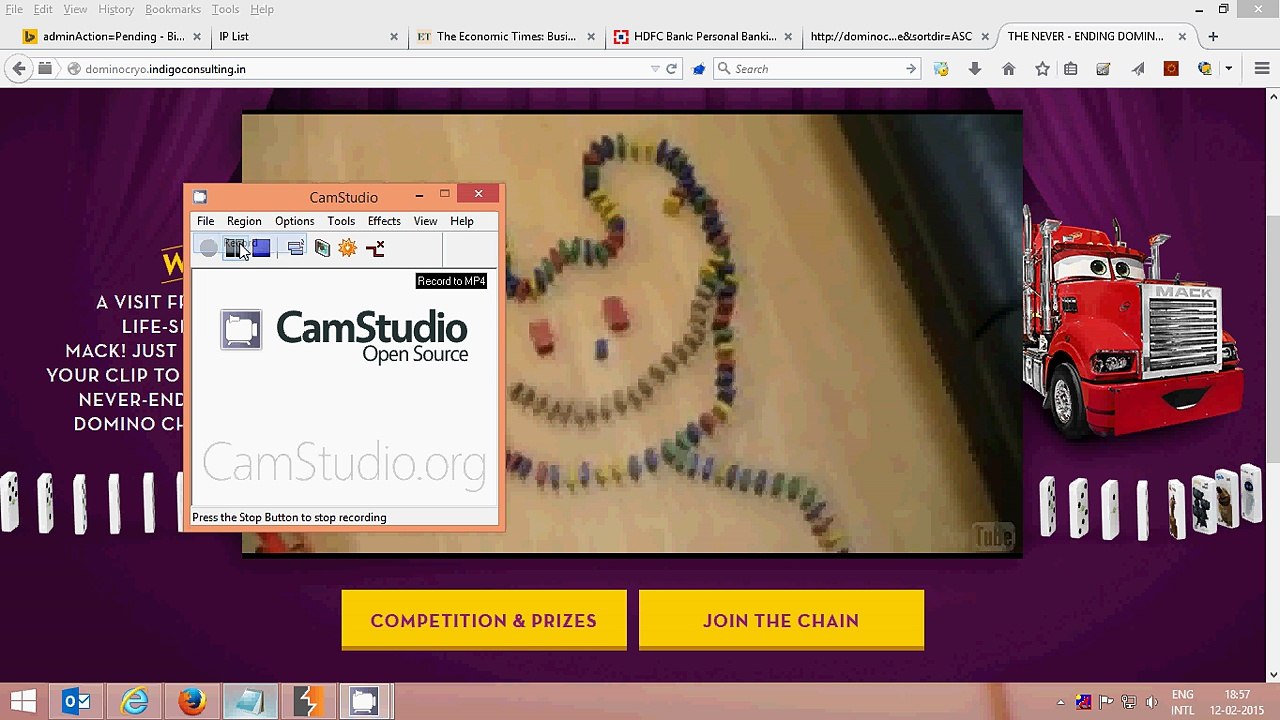Expand the toolbar extension dropdown arrow
Image resolution: width=1280 pixels, height=720 pixels.
pos(1229,69)
